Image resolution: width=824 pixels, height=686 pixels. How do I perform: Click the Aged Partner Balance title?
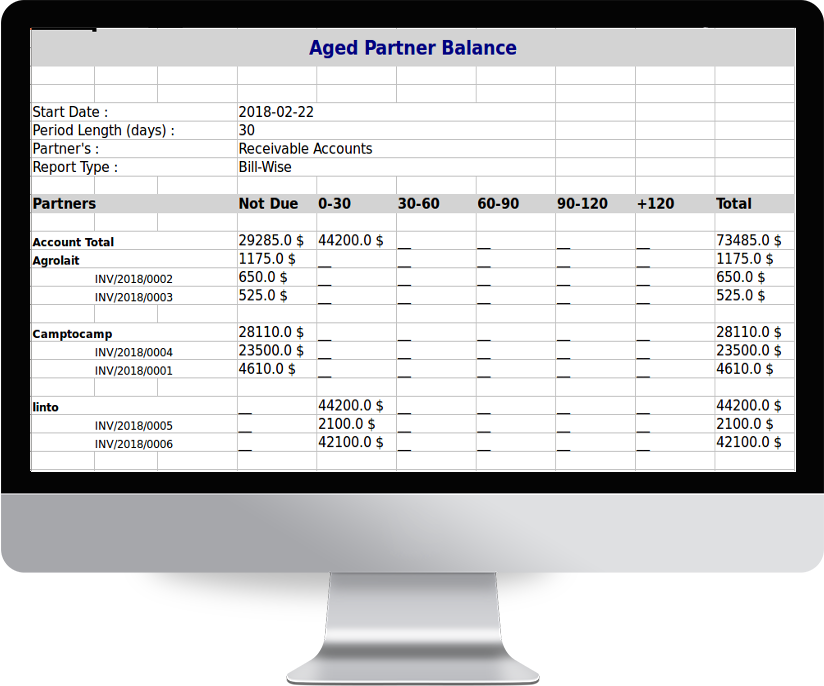pos(413,48)
